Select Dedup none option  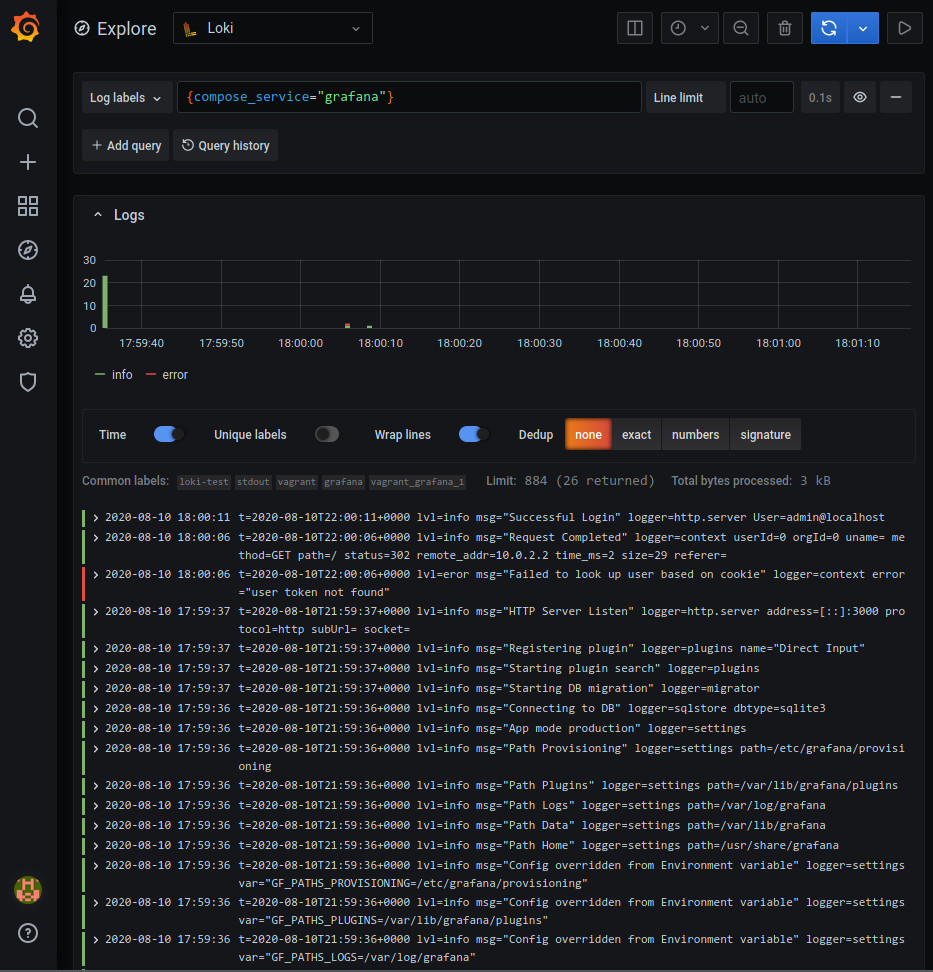pos(588,435)
